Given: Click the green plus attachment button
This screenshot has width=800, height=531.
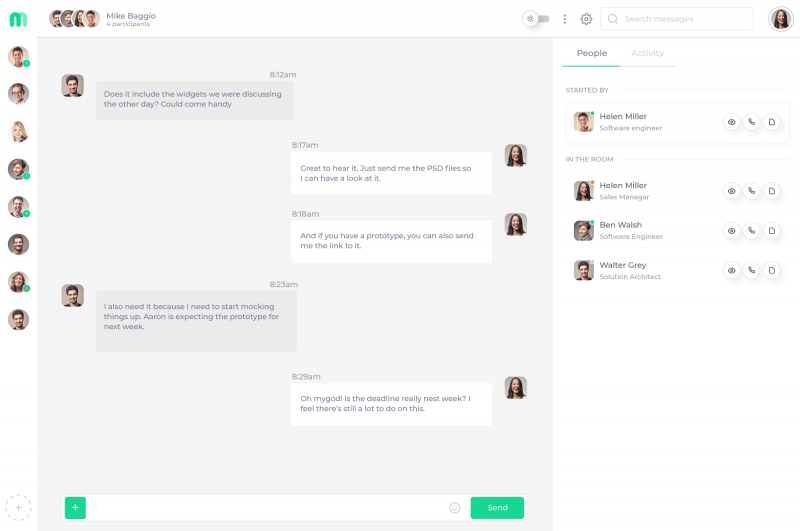Looking at the screenshot, I should click(75, 508).
